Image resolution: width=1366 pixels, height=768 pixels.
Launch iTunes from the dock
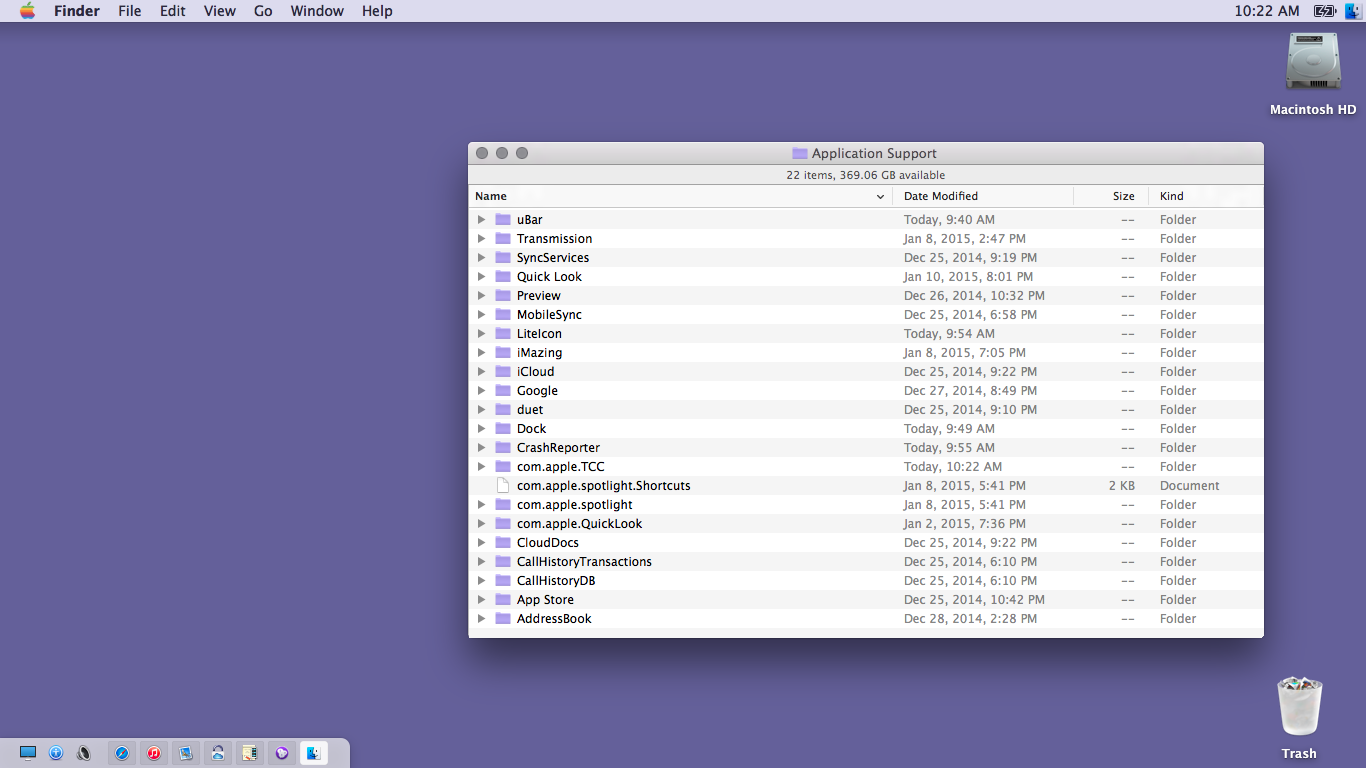(154, 753)
